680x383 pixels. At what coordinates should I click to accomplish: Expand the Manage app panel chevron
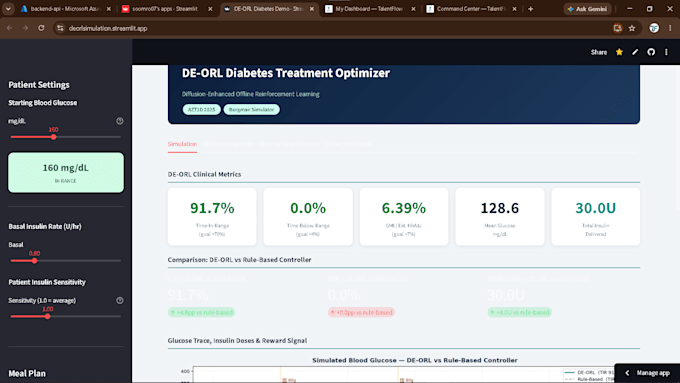point(627,373)
